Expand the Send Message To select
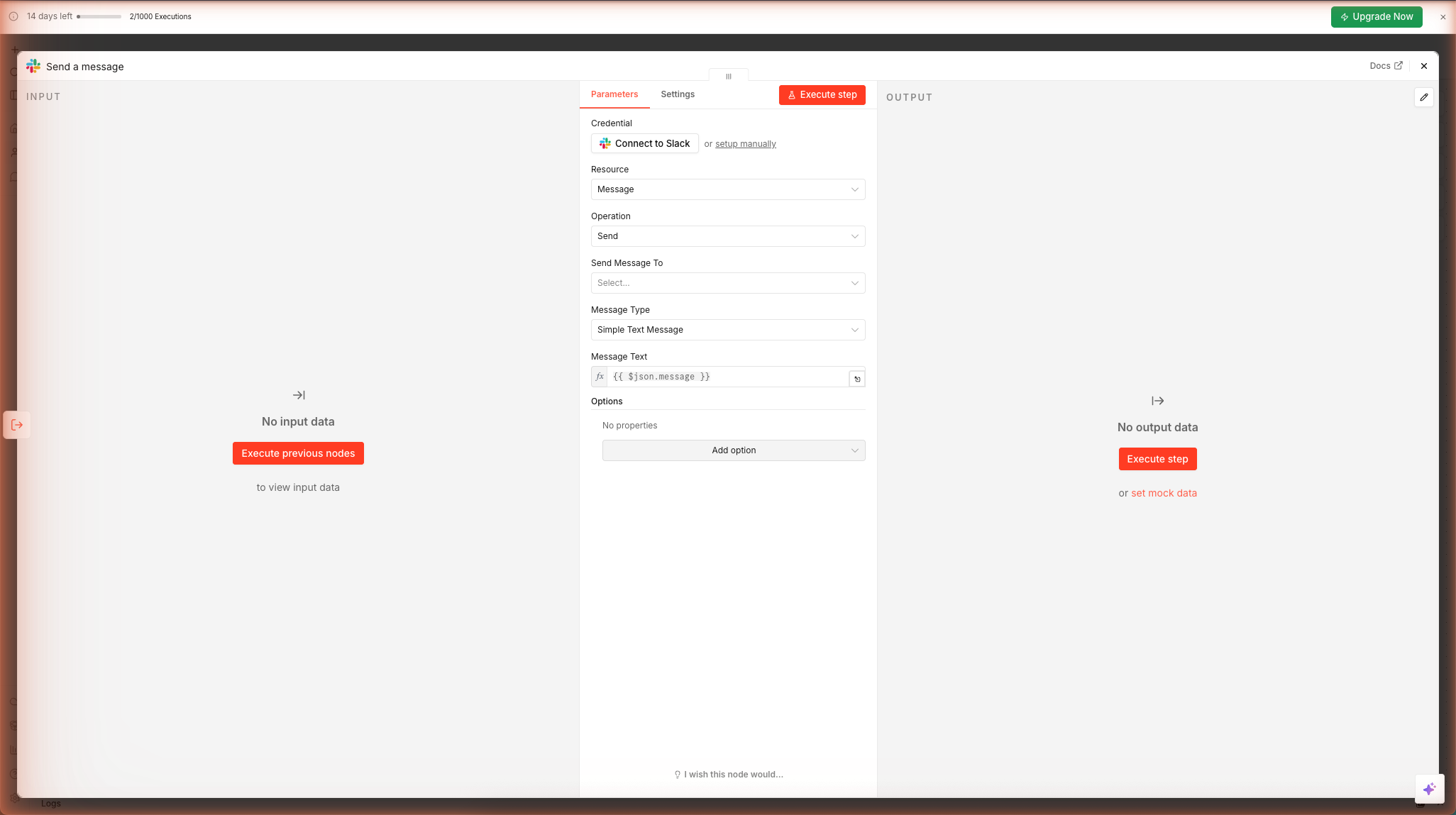This screenshot has width=1456, height=815. click(727, 283)
